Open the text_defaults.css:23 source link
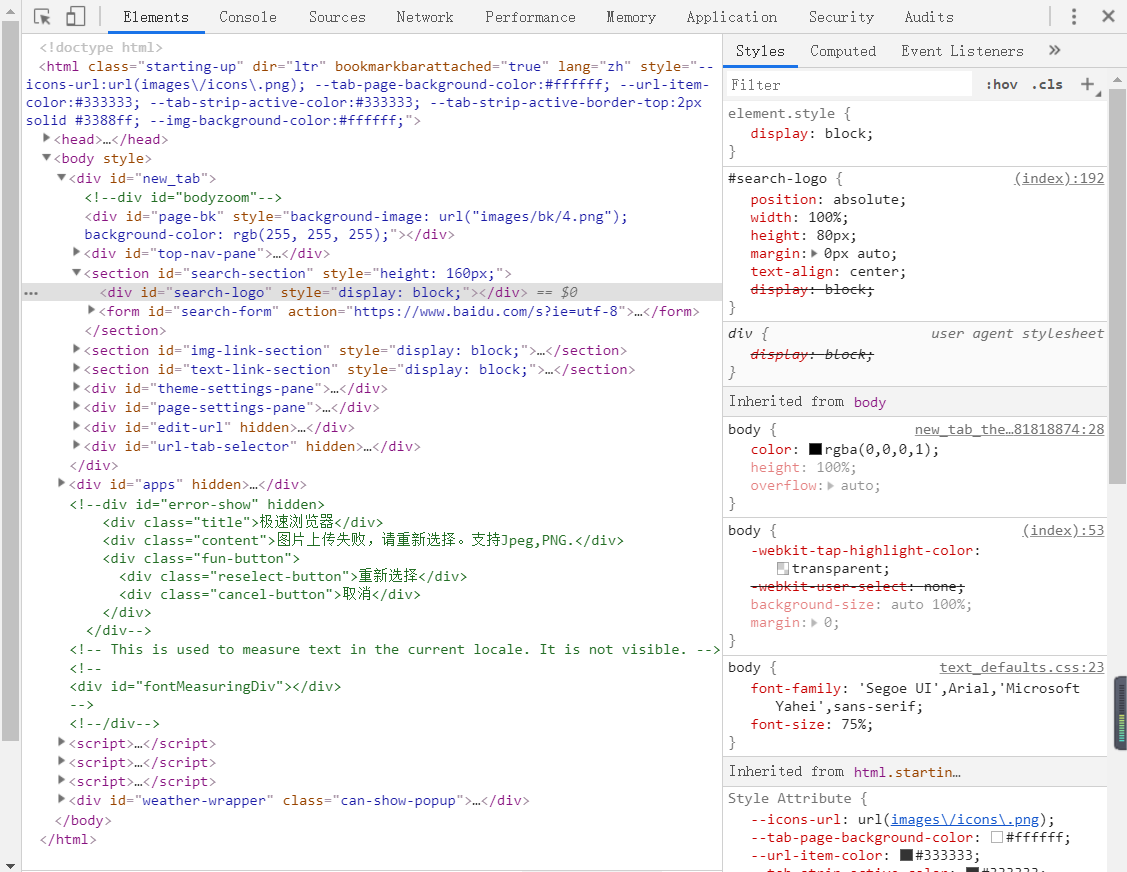Viewport: 1127px width, 872px height. (1021, 667)
